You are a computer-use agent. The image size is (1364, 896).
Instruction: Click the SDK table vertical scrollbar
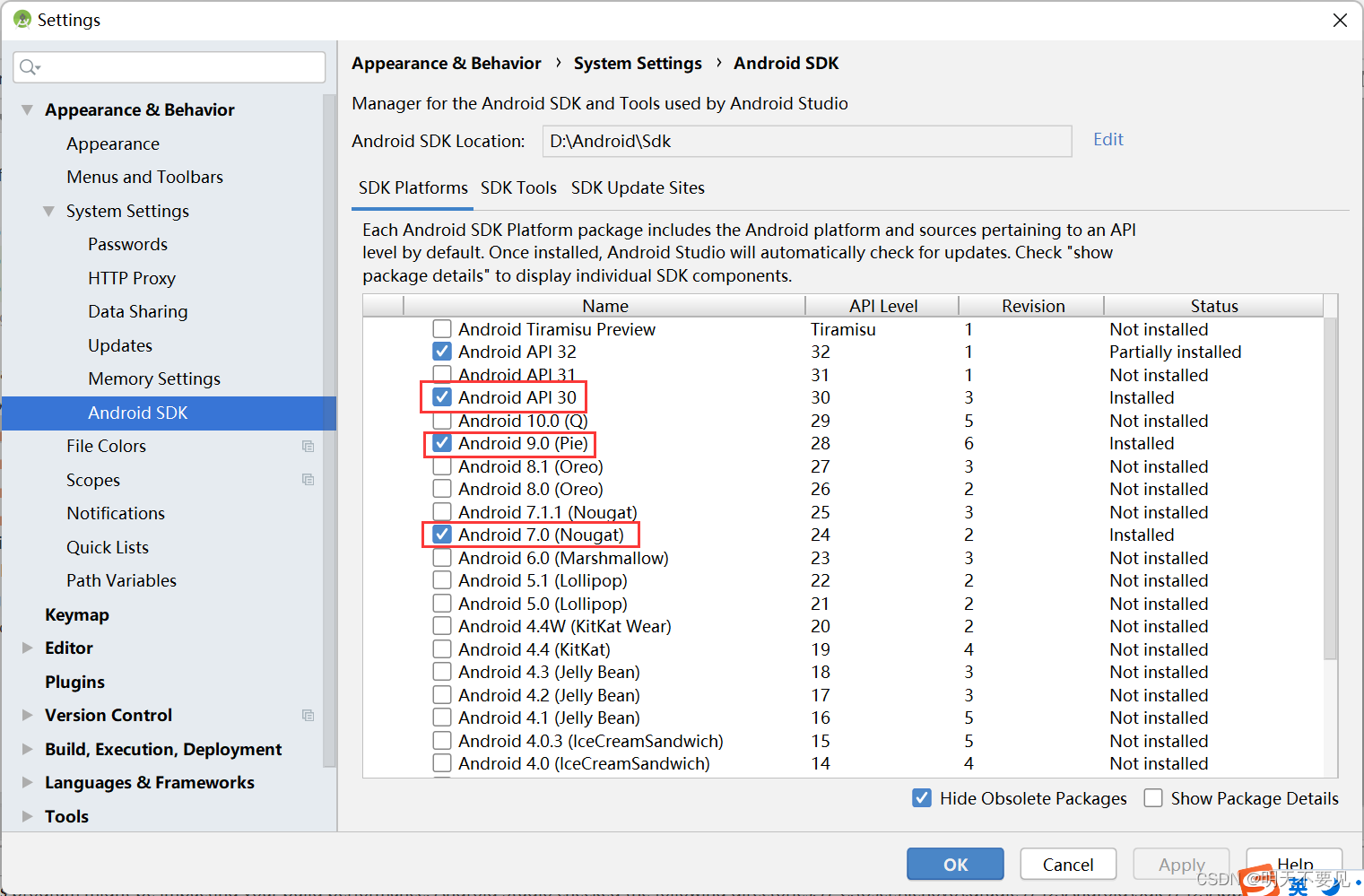(1331, 489)
